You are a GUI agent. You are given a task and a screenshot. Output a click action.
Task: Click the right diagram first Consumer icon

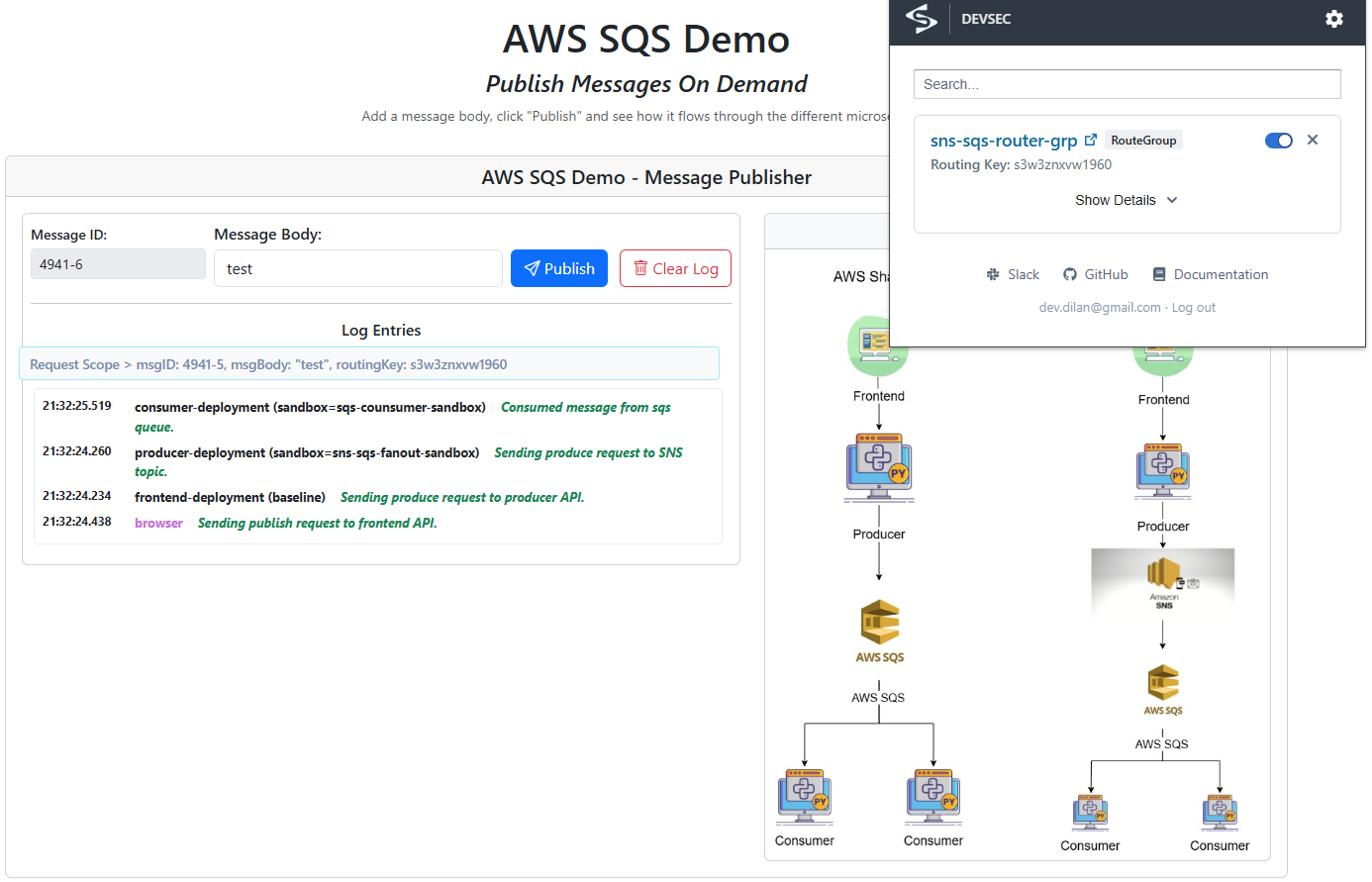pos(1090,813)
